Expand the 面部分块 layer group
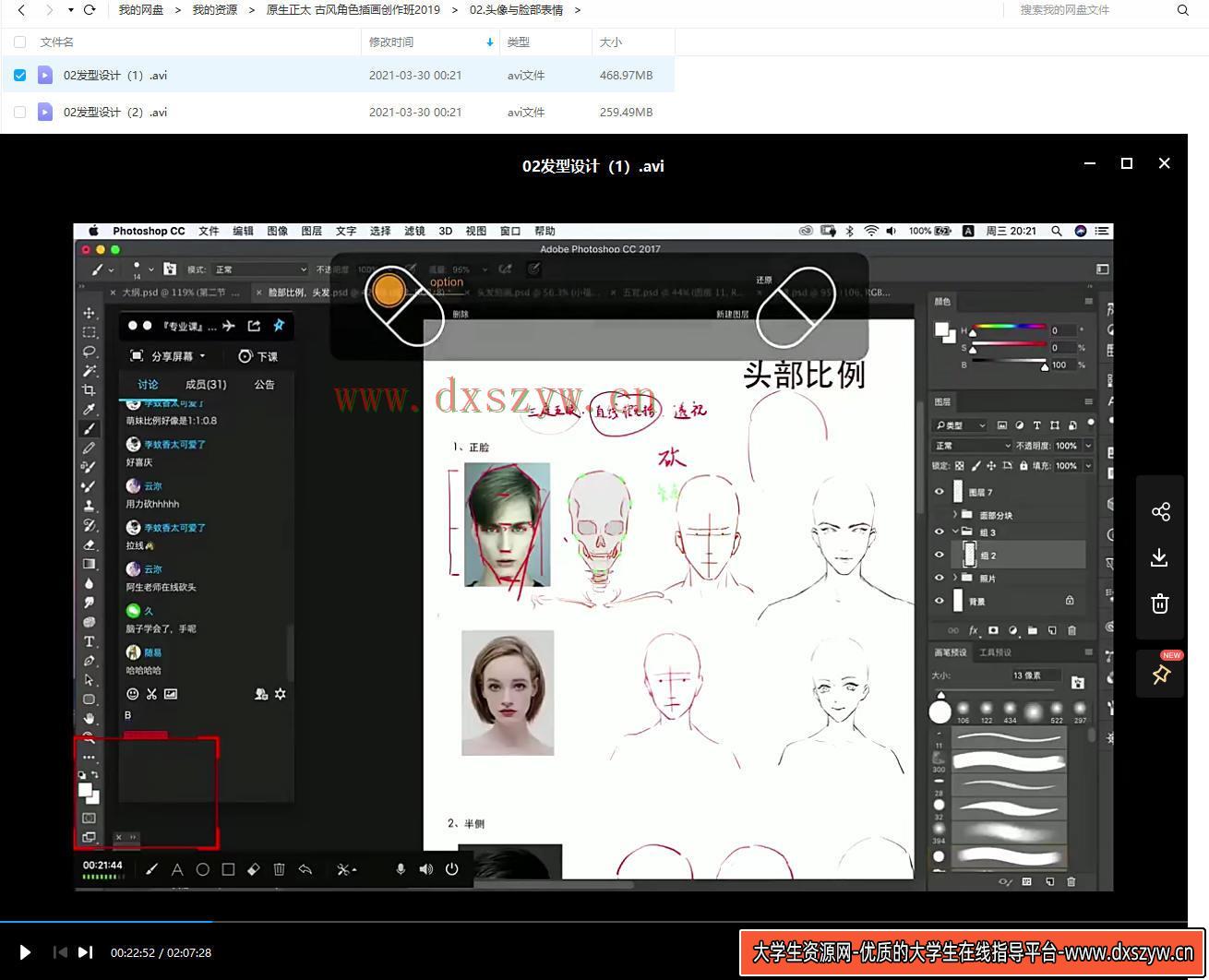The width and height of the screenshot is (1209, 980). (x=954, y=515)
